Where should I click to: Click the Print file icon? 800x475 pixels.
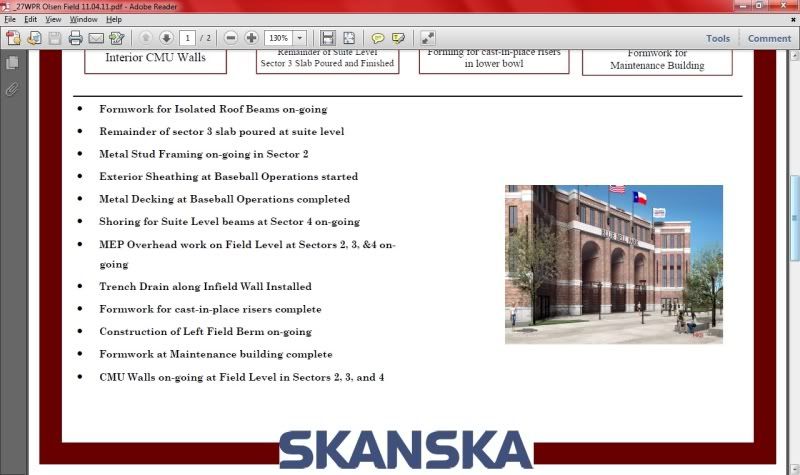point(75,39)
